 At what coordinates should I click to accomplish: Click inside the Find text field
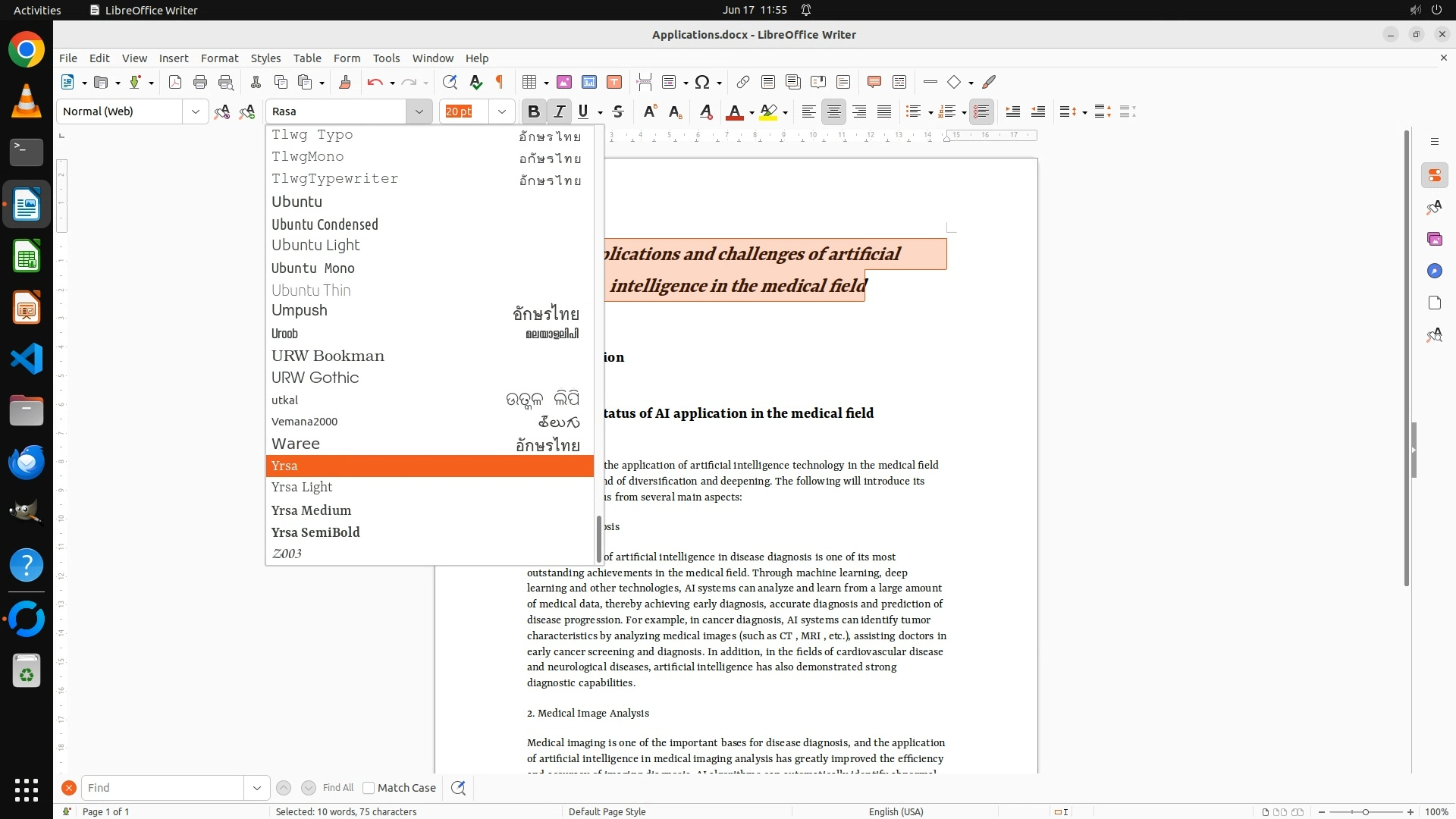click(x=162, y=788)
